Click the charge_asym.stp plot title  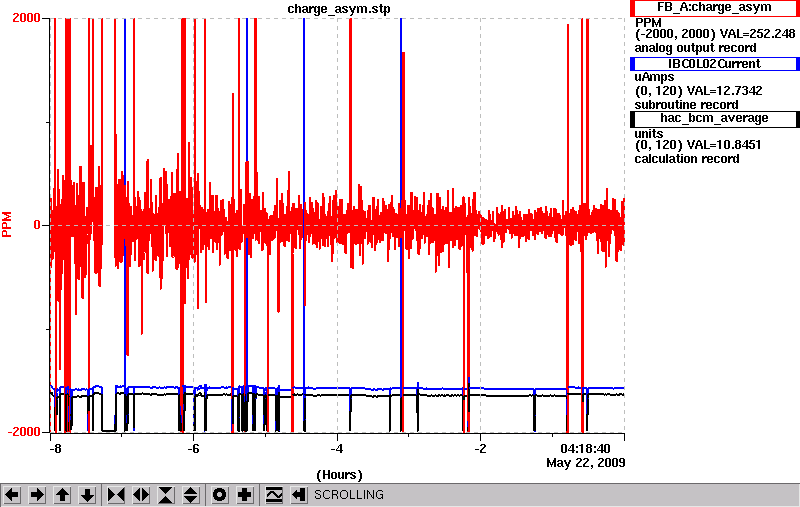[x=339, y=9]
